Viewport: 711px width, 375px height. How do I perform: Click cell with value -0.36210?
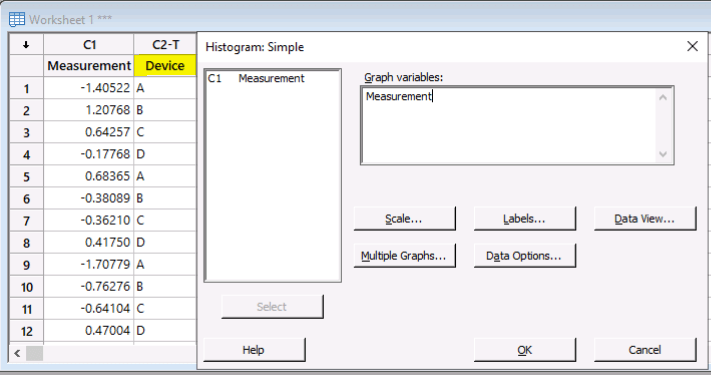[89, 221]
